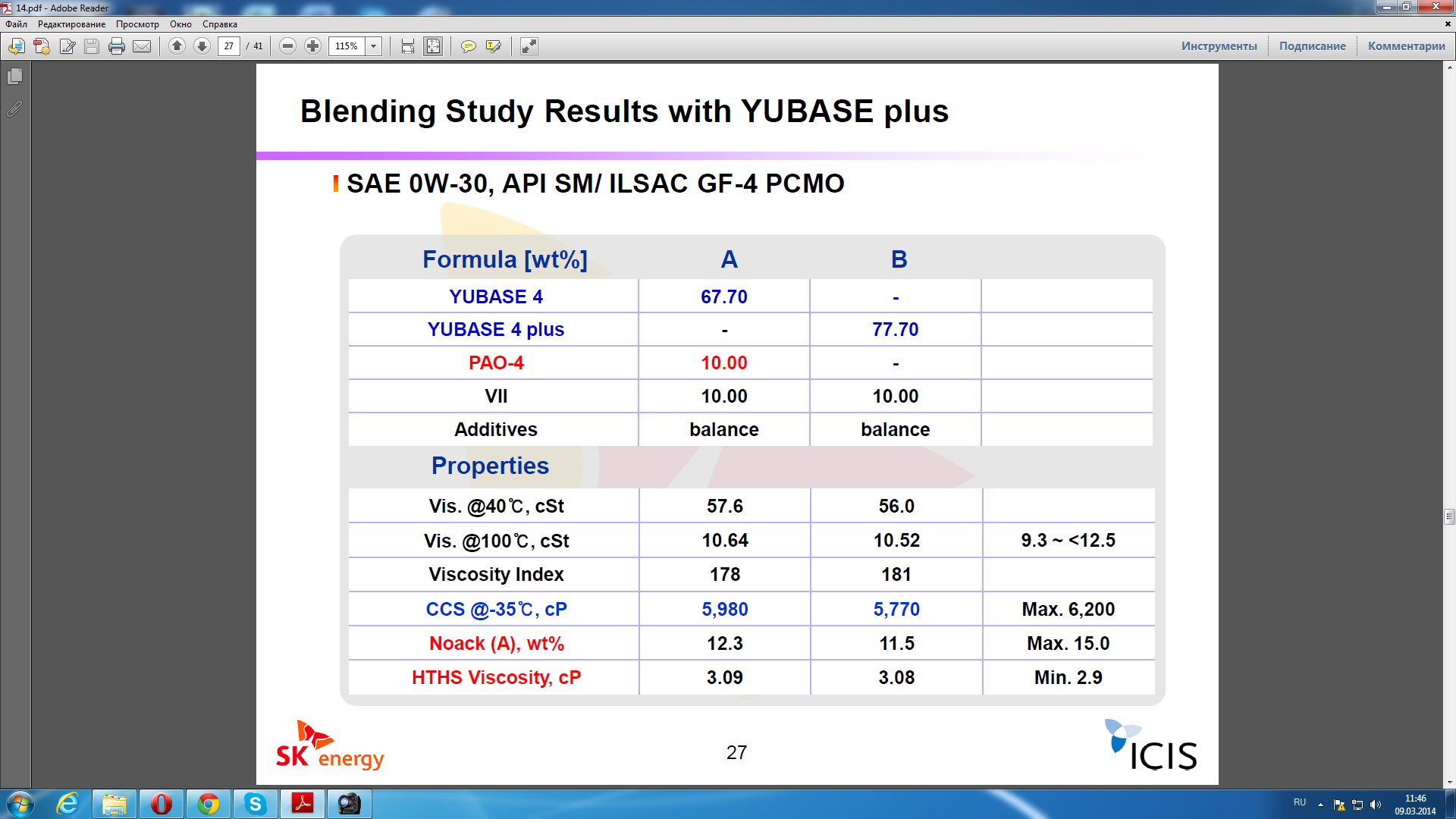Click the Action Center flag tray icon
Screen dimensions: 1456x819
(x=1339, y=804)
